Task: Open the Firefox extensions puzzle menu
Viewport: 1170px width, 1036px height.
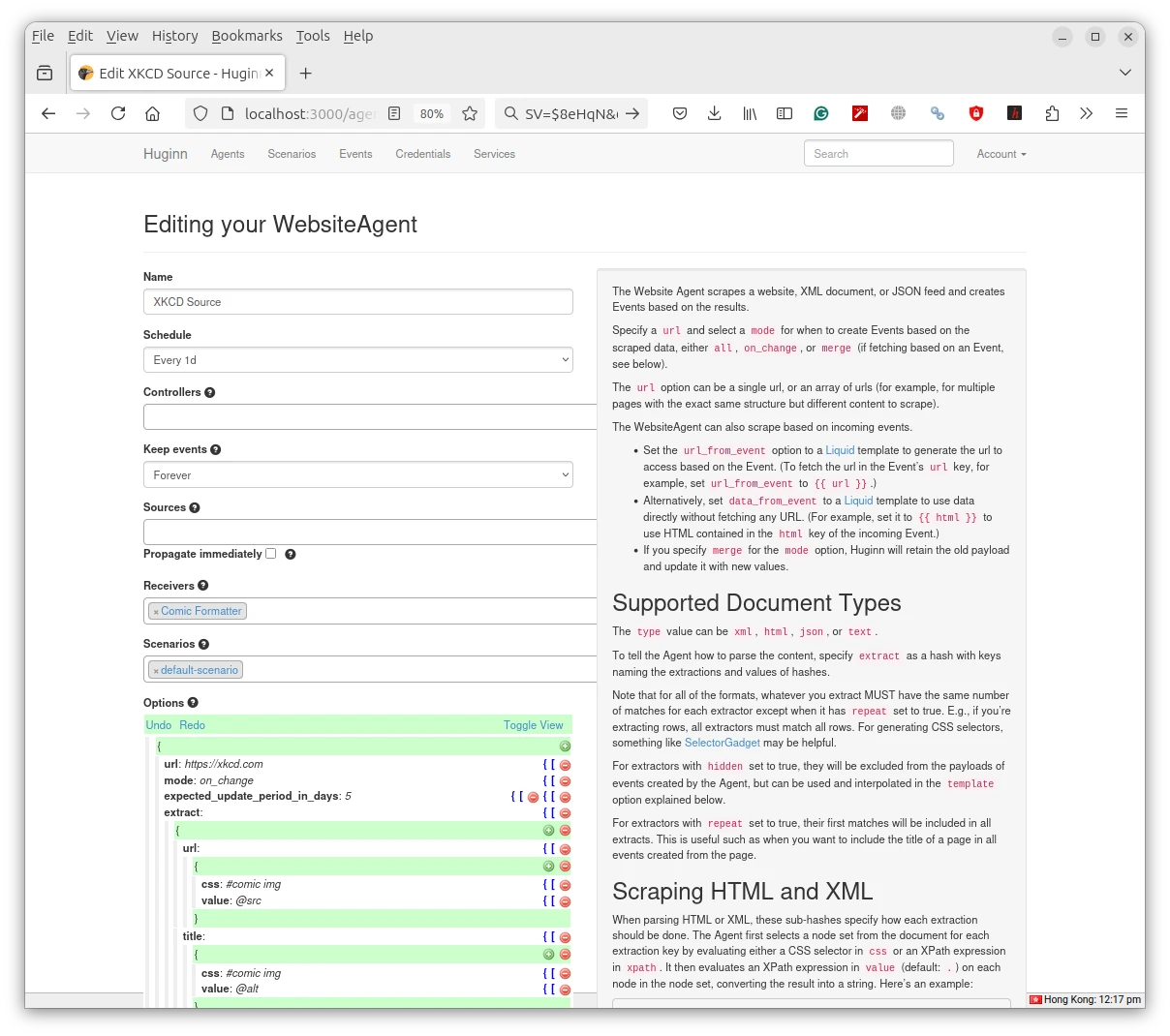Action: tap(1052, 113)
